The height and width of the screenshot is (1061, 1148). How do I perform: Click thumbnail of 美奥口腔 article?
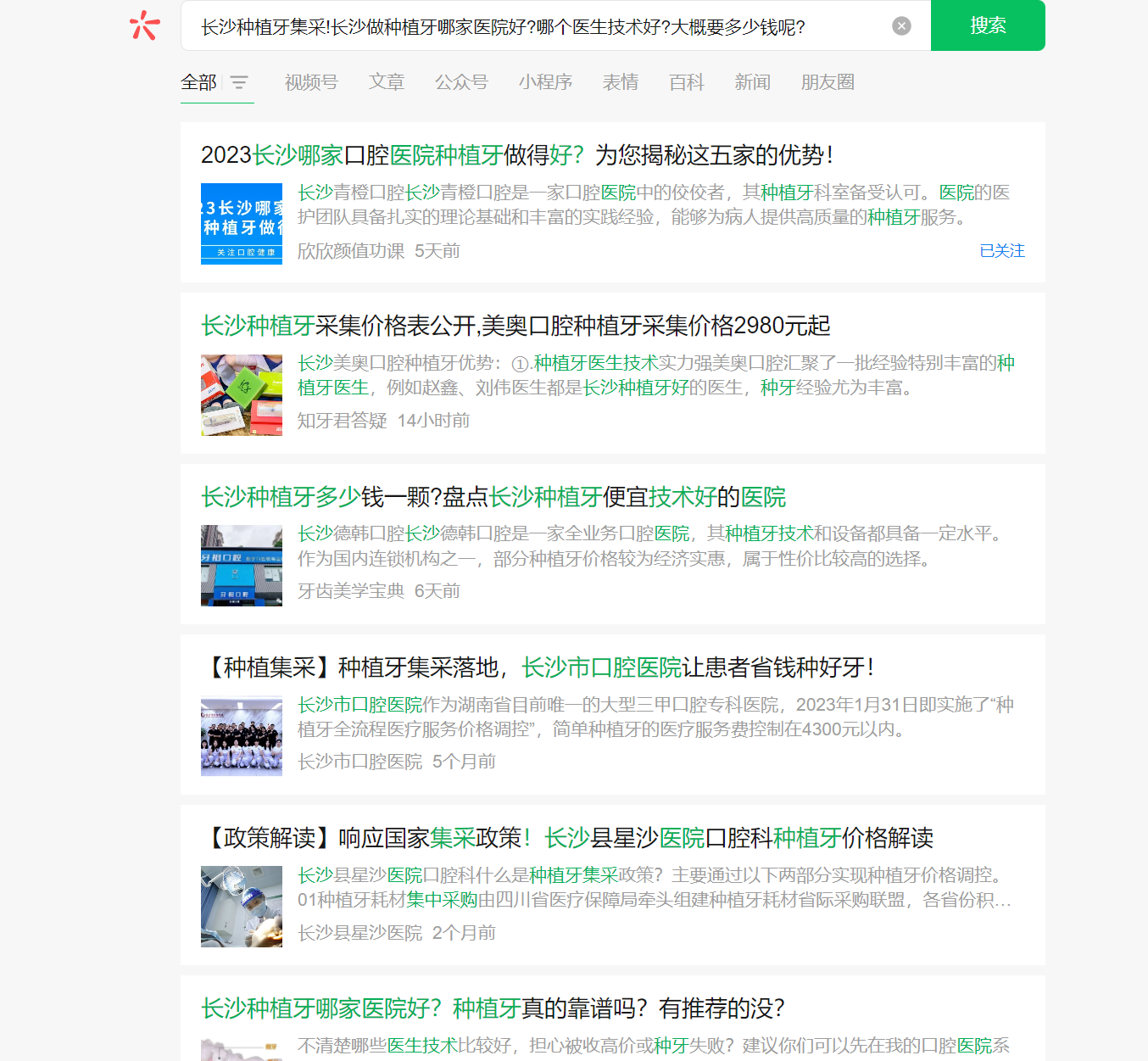(x=242, y=395)
